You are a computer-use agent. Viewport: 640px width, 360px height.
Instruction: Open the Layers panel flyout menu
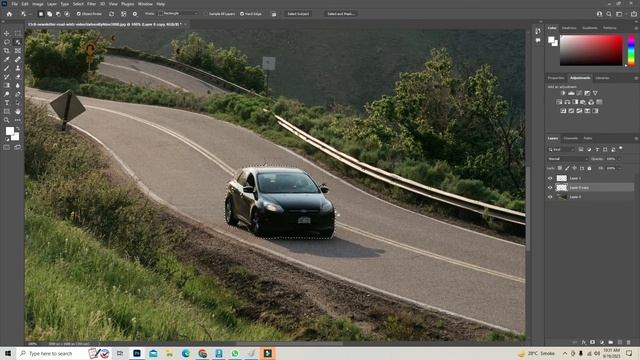click(x=636, y=138)
